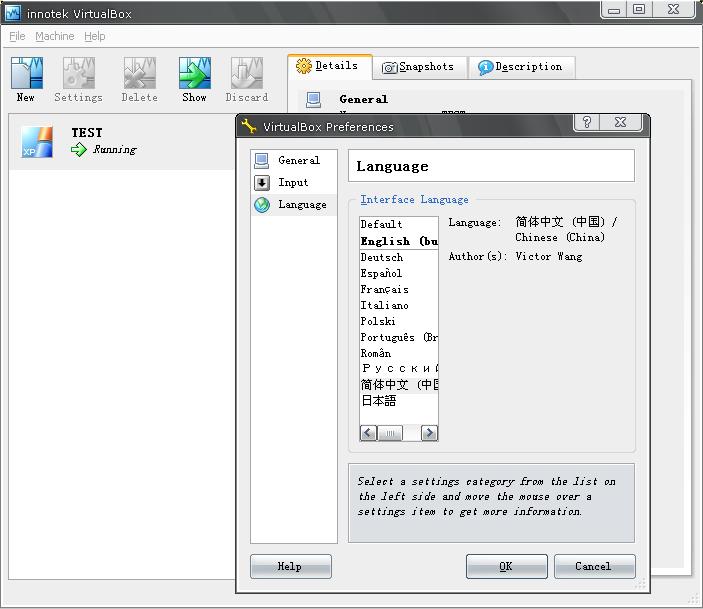Image resolution: width=703 pixels, height=609 pixels.
Task: Click Cancel in Preferences dialog
Action: tap(594, 566)
